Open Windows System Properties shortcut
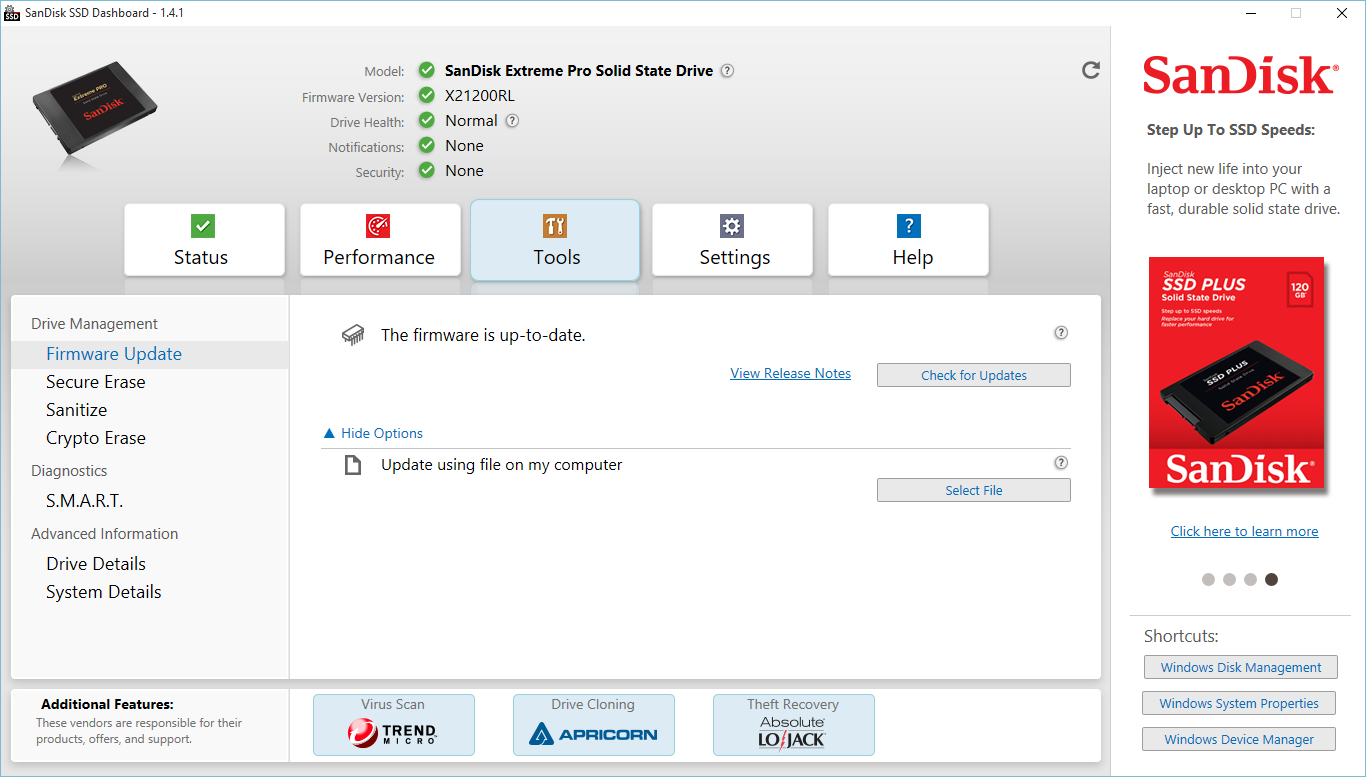Image resolution: width=1366 pixels, height=777 pixels. (x=1239, y=703)
